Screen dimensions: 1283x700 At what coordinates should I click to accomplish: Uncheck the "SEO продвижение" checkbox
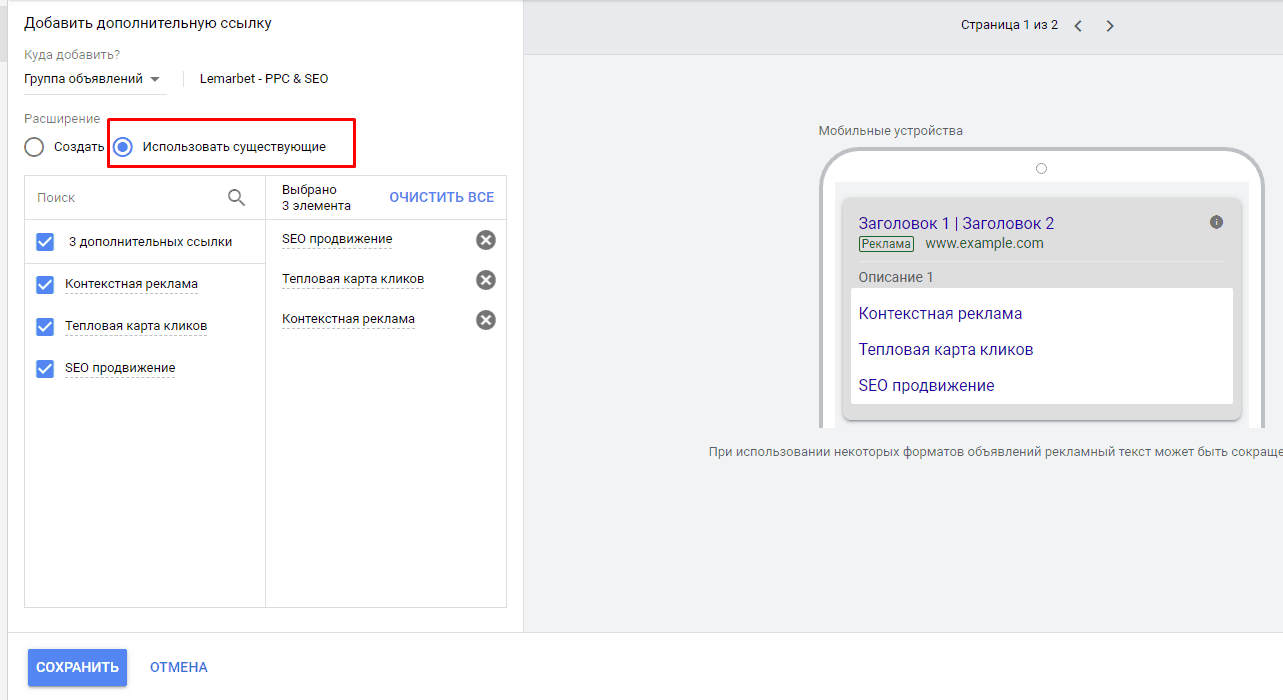[44, 368]
